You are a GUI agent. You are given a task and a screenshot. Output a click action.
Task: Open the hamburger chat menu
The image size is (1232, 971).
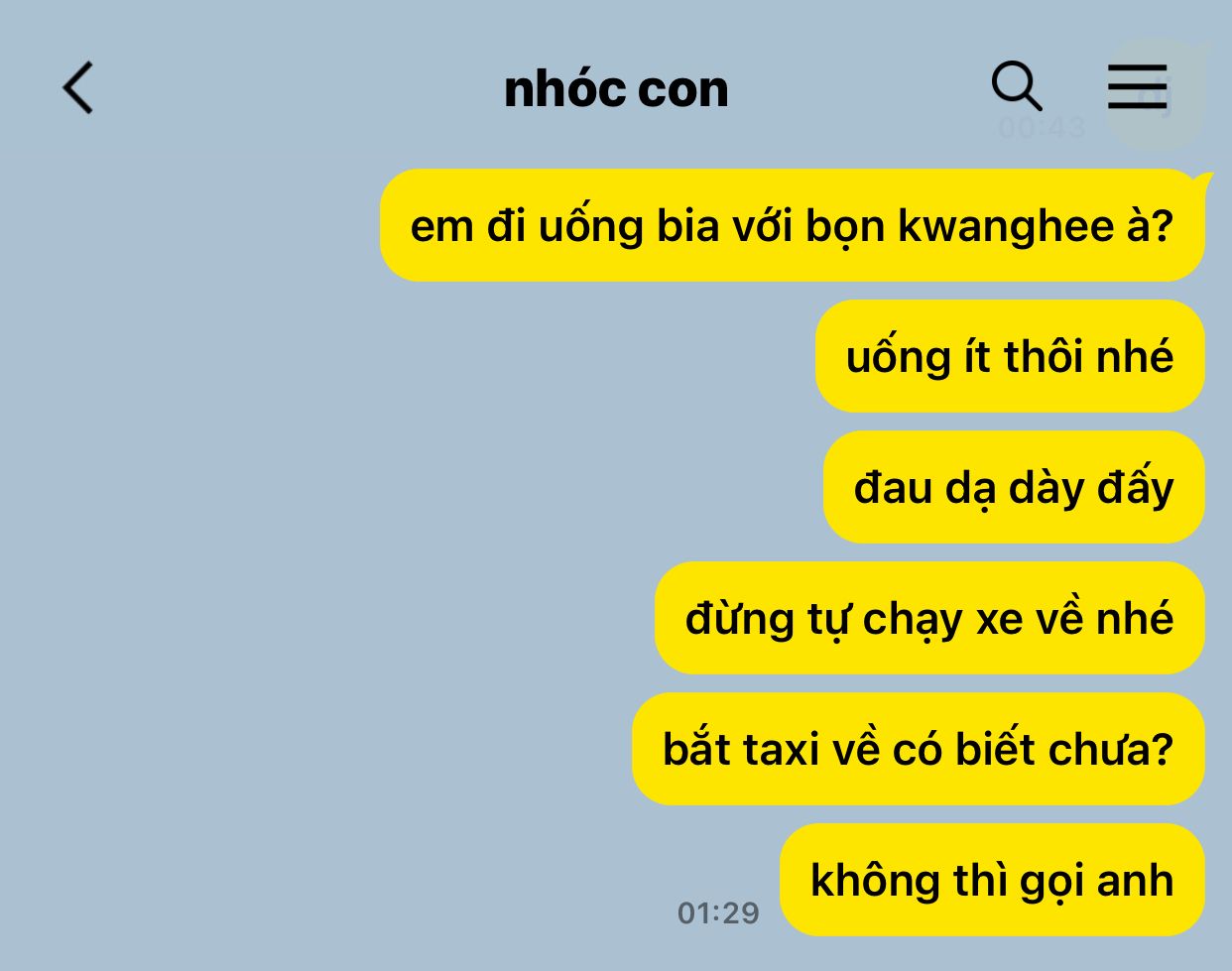[x=1138, y=87]
